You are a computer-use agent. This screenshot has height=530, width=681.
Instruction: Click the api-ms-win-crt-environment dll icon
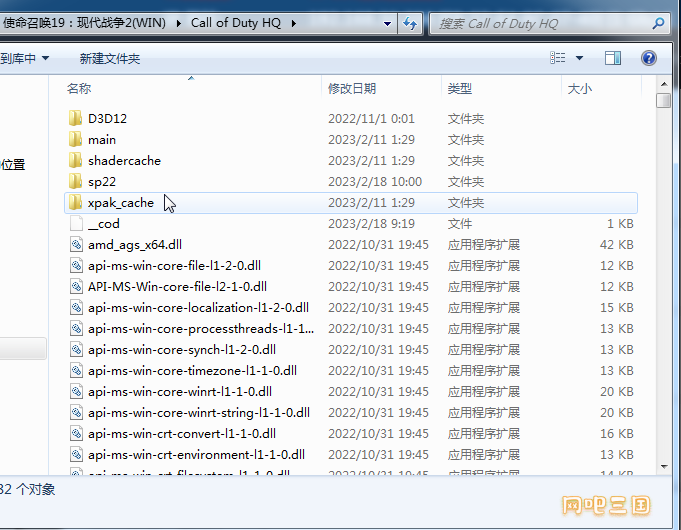(76, 454)
